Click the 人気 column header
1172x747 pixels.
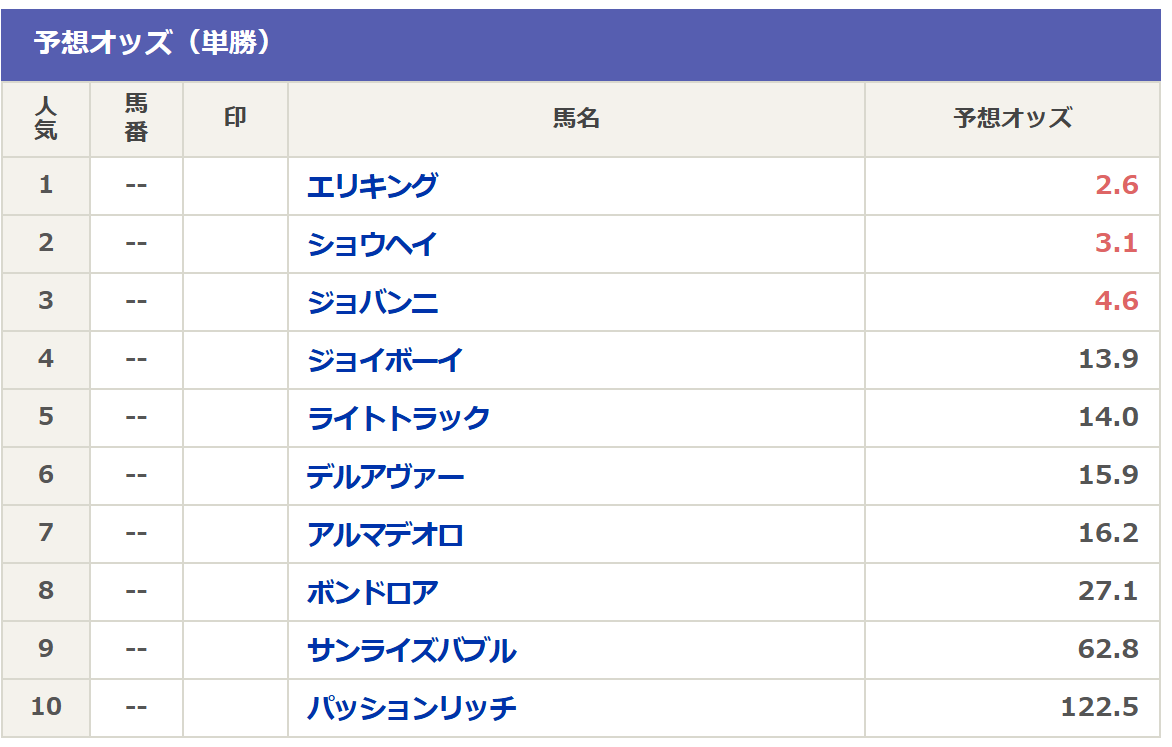[46, 118]
